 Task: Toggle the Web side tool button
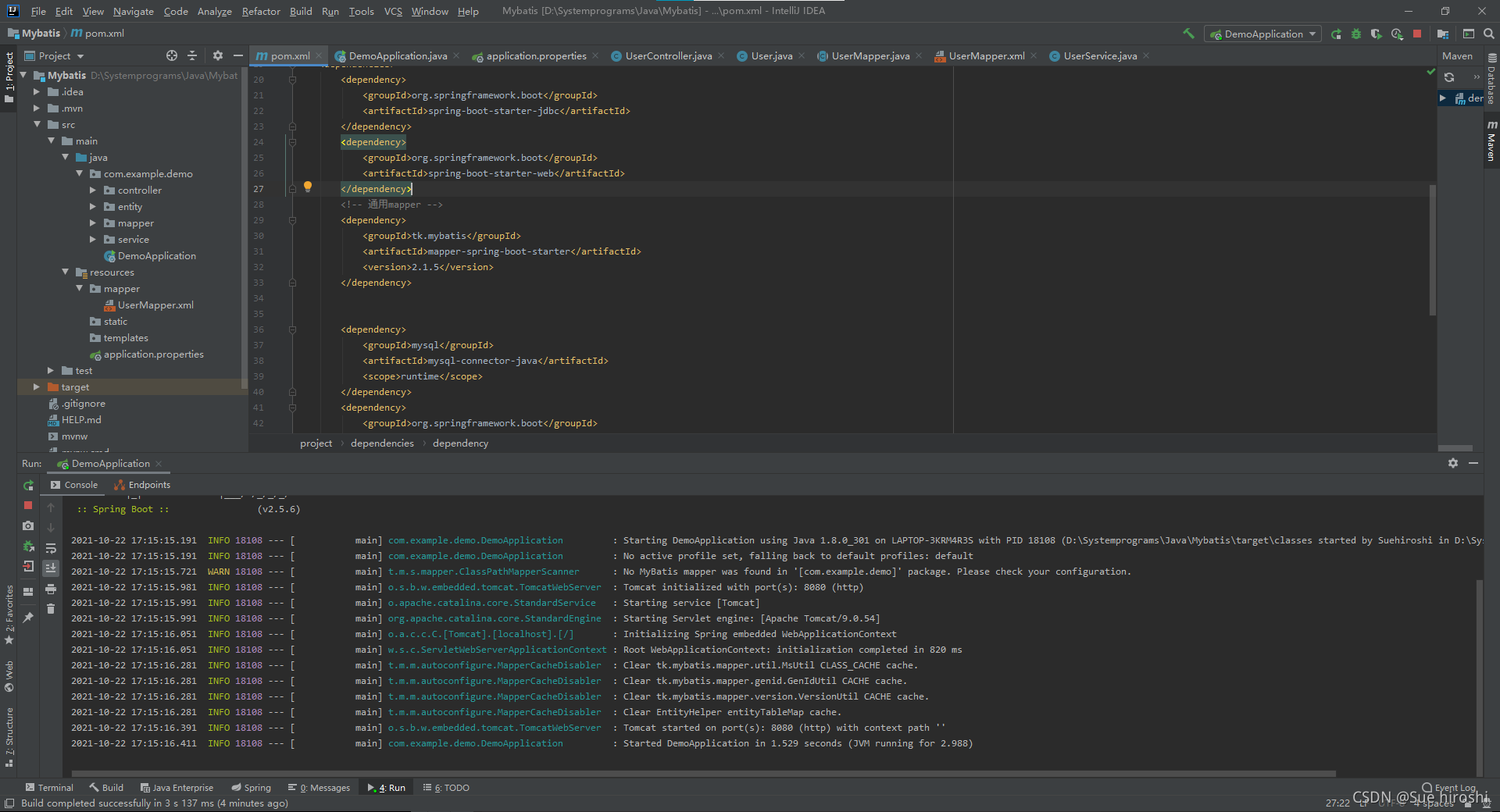point(9,677)
